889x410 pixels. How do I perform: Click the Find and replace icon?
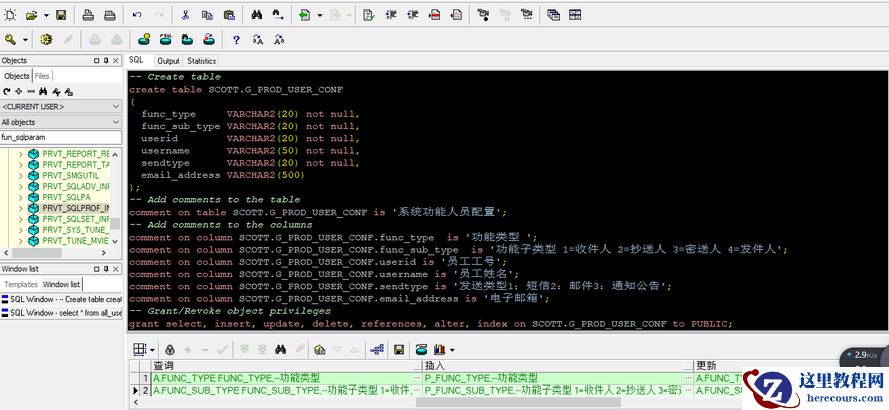pos(278,15)
